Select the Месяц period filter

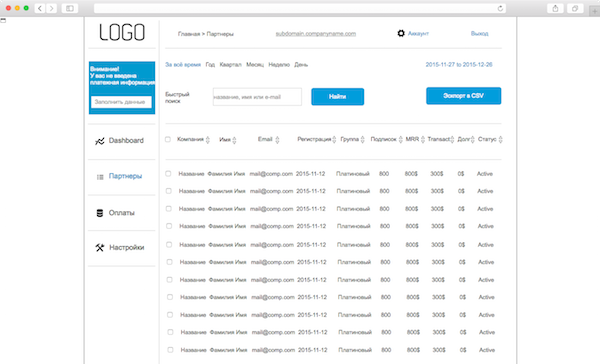point(255,65)
